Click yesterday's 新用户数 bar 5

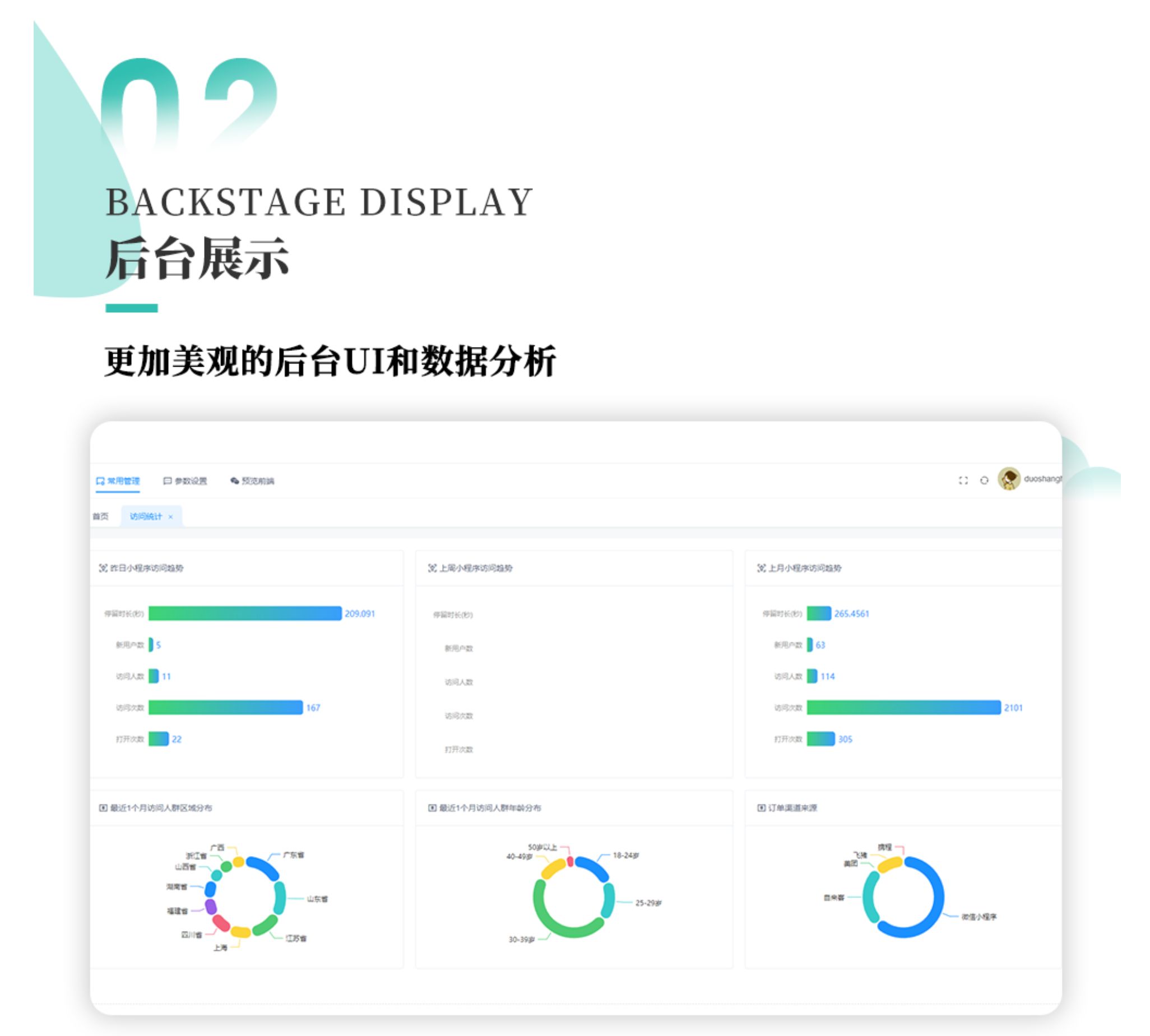(151, 645)
